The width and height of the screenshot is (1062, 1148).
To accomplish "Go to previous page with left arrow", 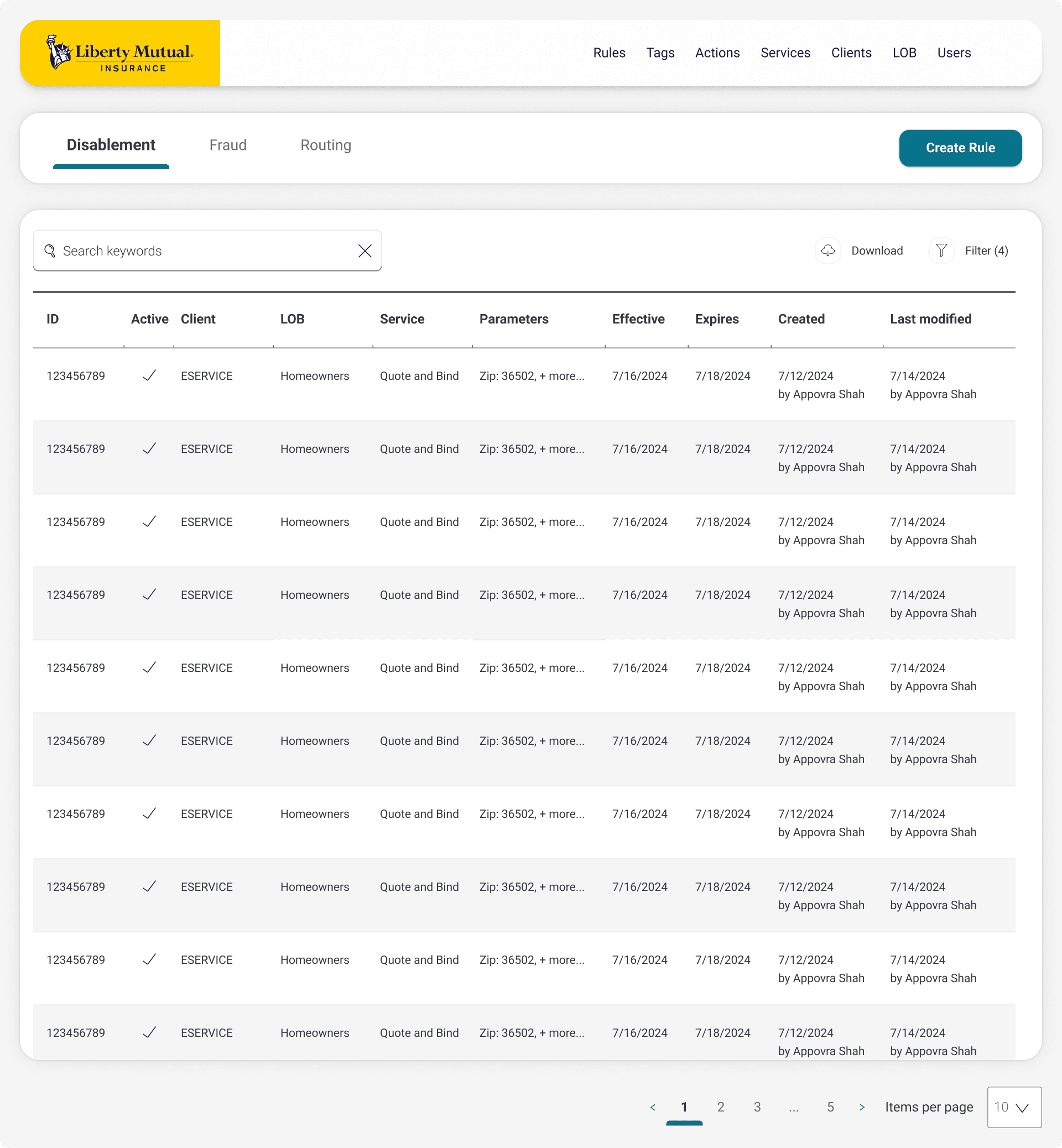I will pos(652,1107).
